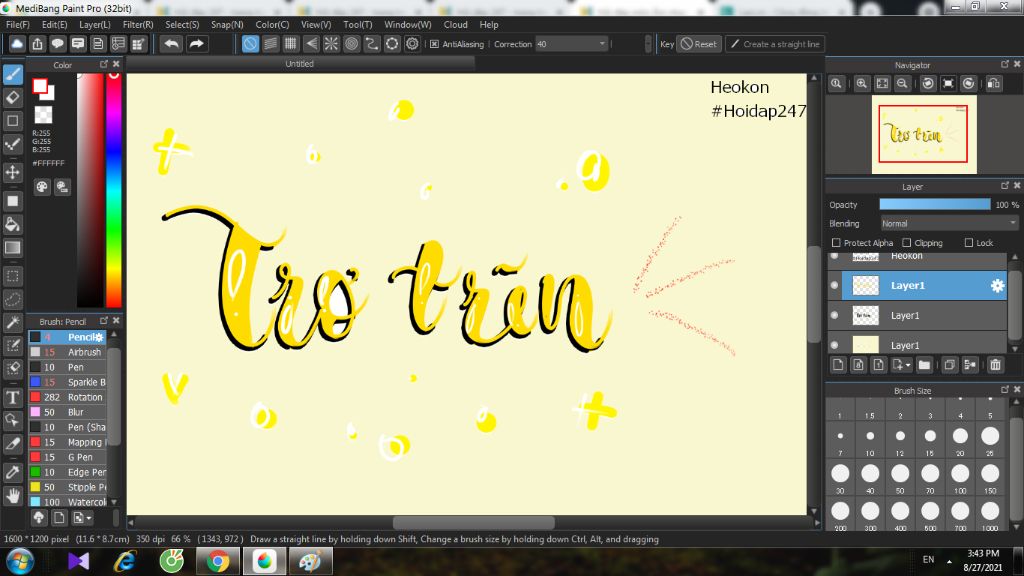1024x576 pixels.
Task: Choose the Airbrush brush
Action: coord(68,352)
